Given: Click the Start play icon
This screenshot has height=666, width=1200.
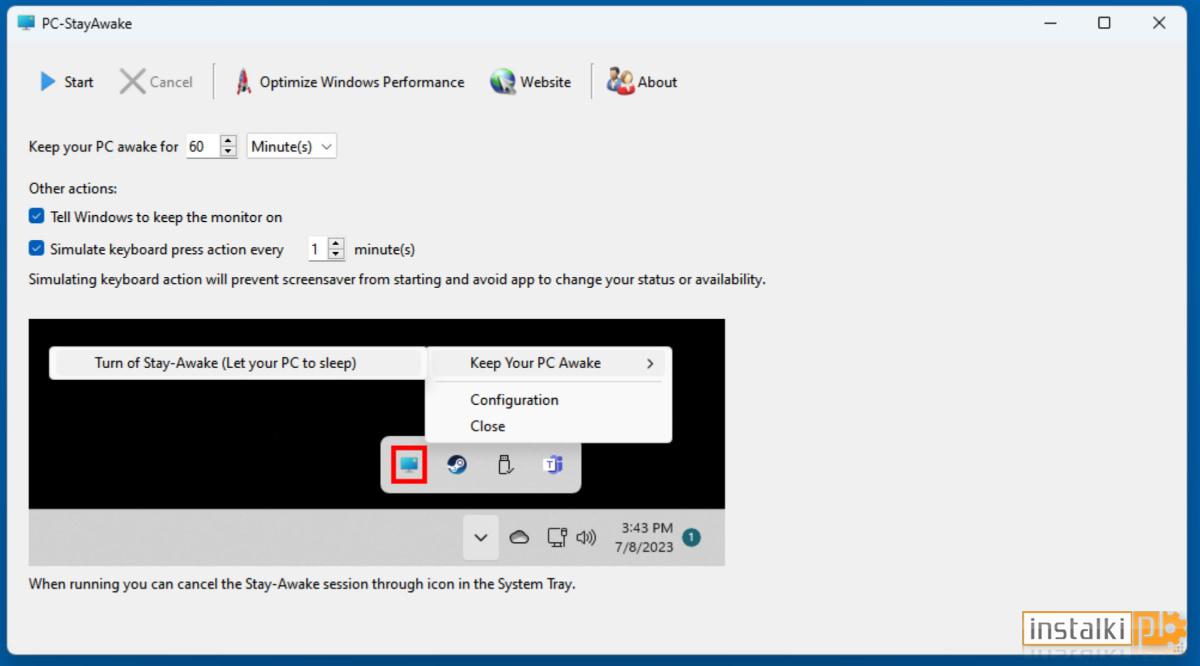Looking at the screenshot, I should click(x=47, y=82).
